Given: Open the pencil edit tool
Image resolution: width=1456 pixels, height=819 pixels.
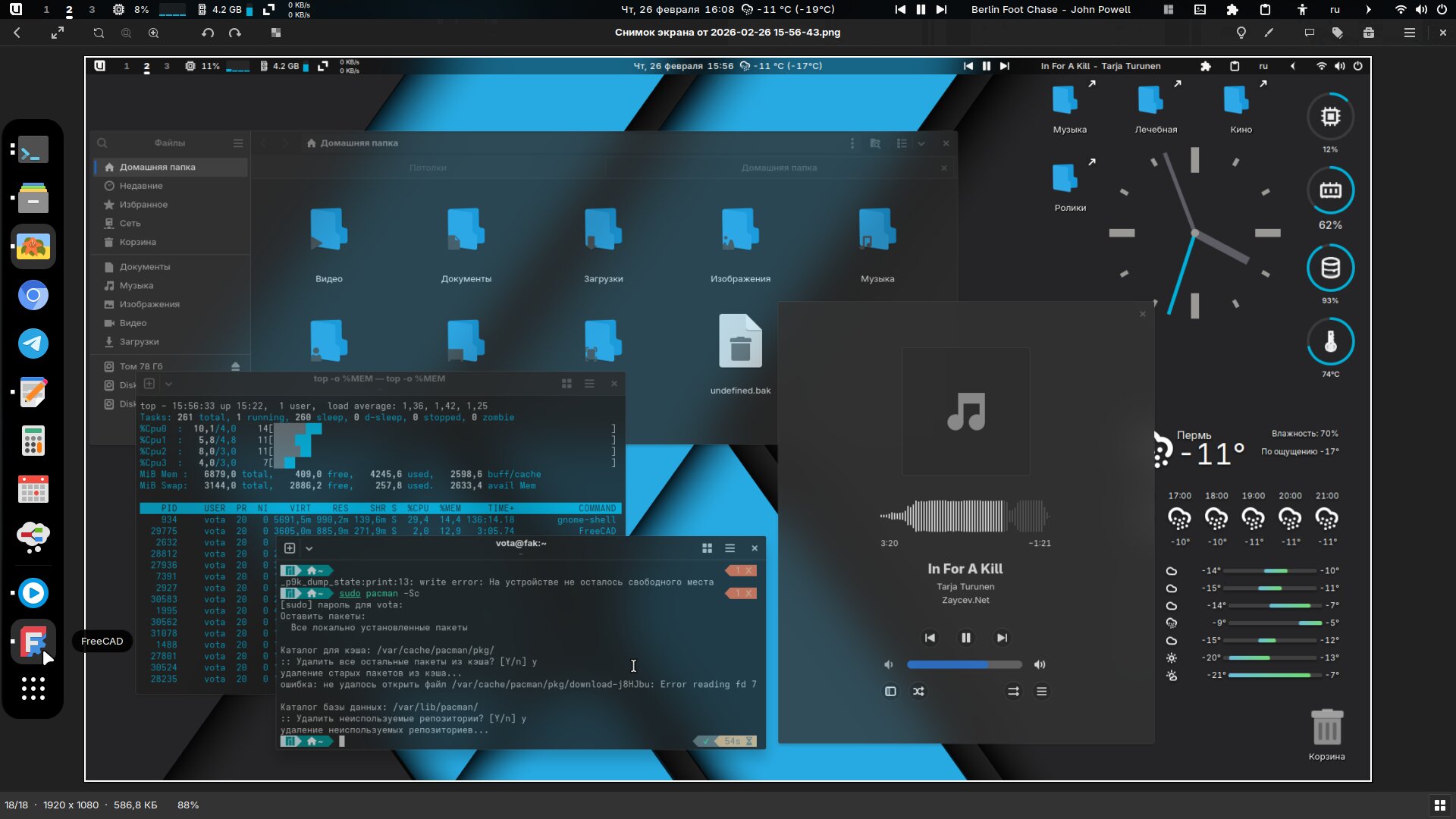Looking at the screenshot, I should click(1269, 33).
